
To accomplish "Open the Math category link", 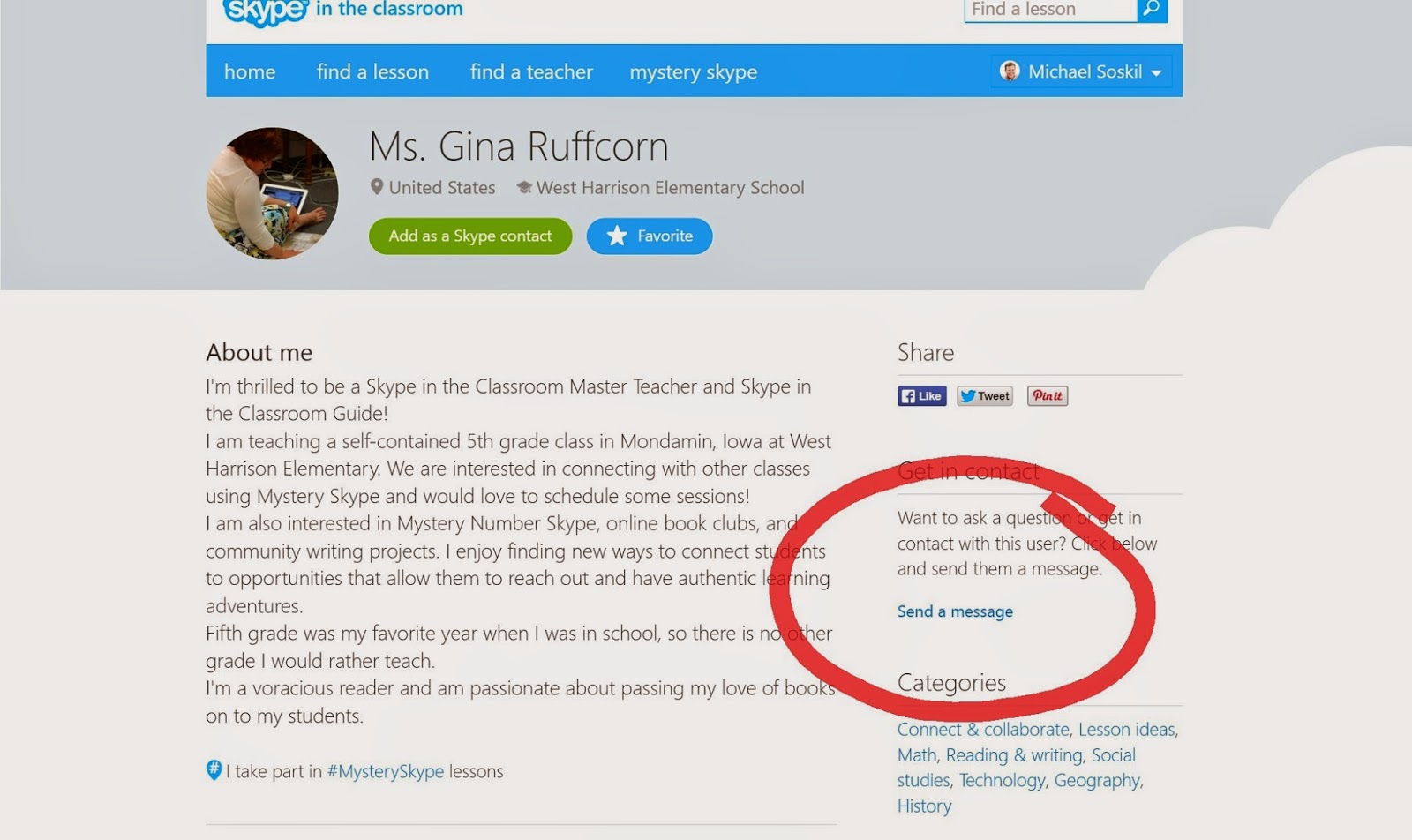I will tap(917, 755).
